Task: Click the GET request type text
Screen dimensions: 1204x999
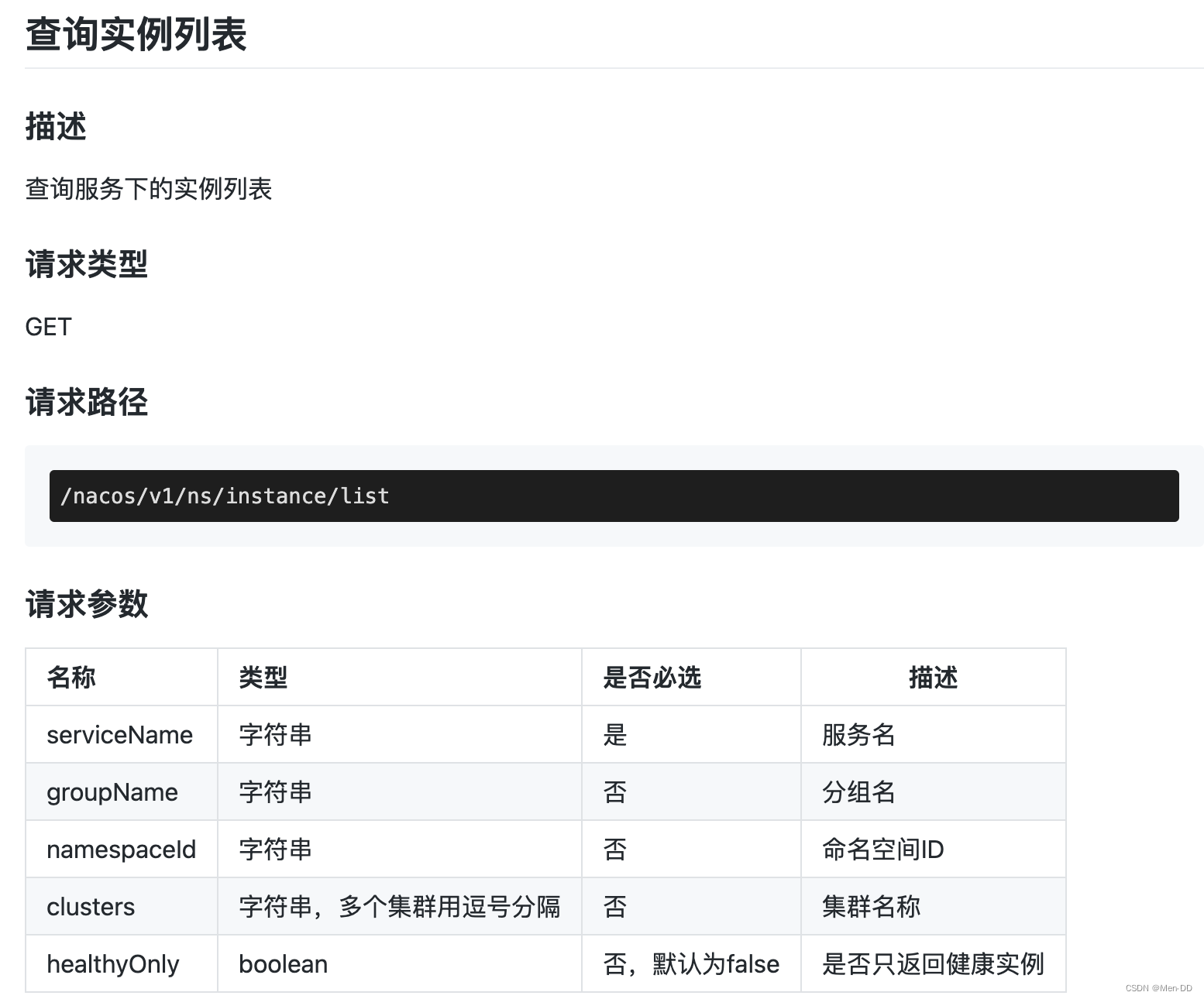Action: (48, 327)
